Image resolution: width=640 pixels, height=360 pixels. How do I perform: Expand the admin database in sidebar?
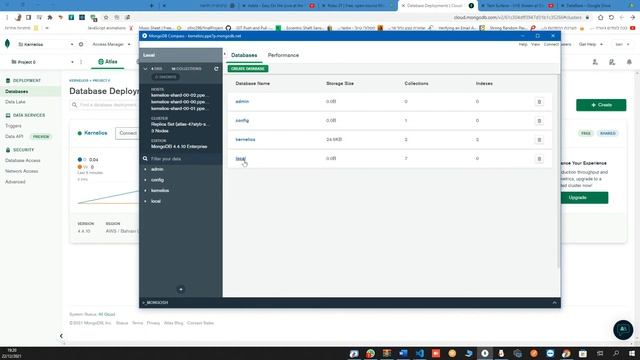tap(145, 169)
